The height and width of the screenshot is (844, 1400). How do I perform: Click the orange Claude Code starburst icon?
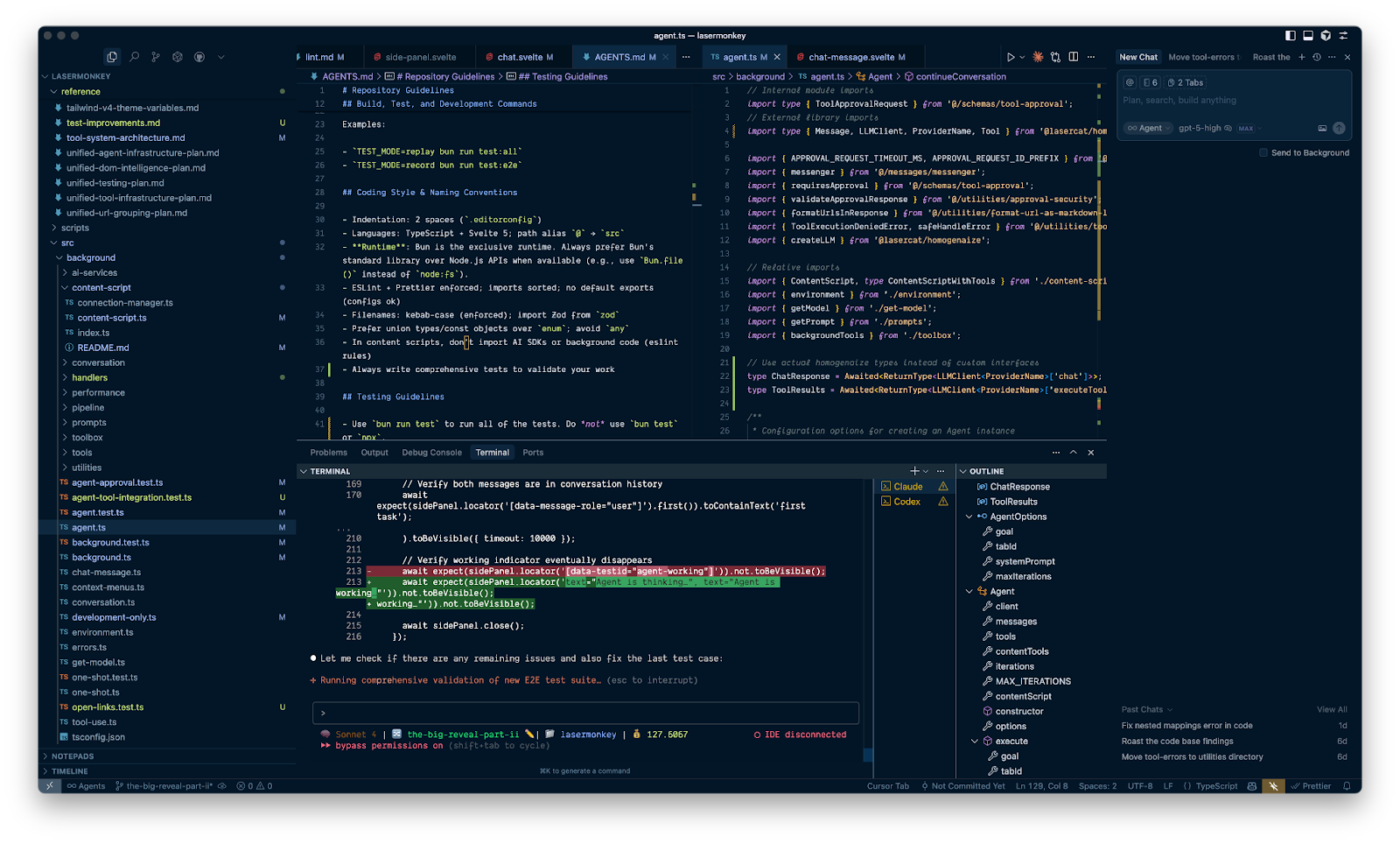click(x=1038, y=57)
